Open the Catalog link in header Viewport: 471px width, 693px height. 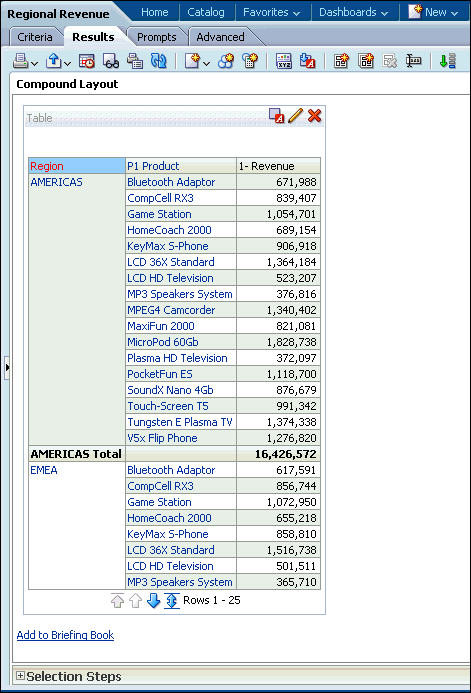206,12
